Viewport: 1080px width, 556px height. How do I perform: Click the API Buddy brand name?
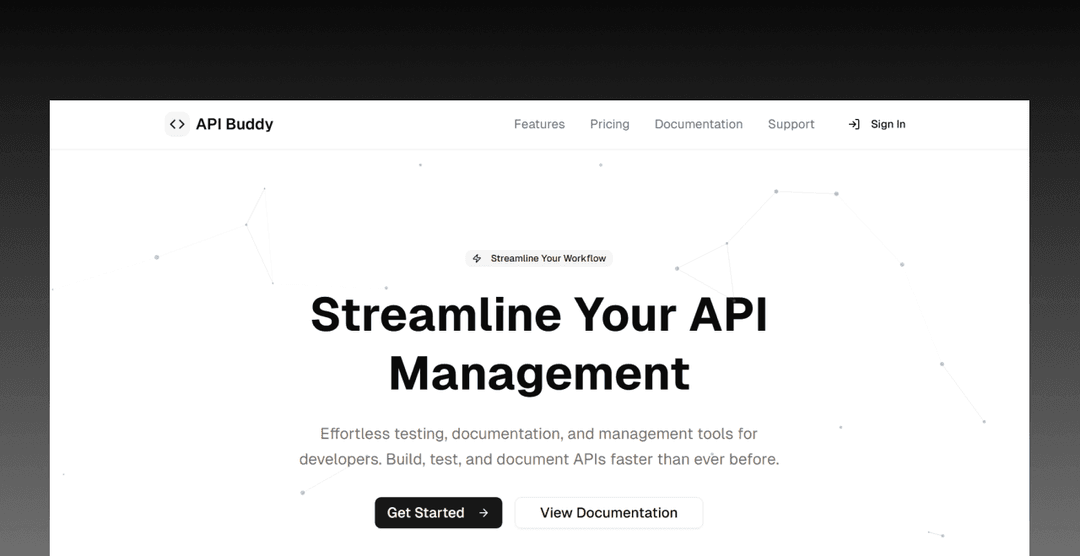tap(234, 124)
